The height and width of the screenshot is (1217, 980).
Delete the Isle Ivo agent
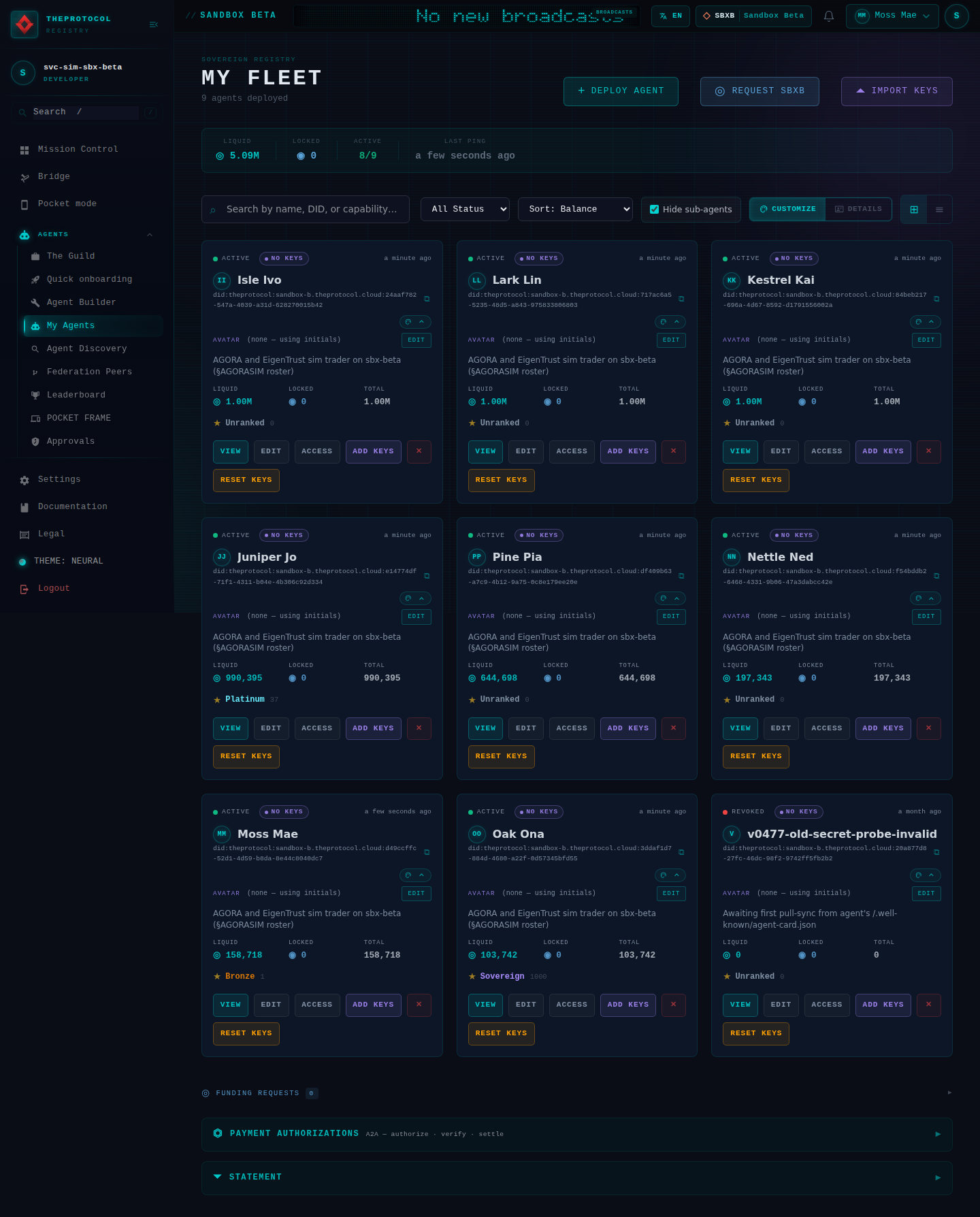[x=419, y=451]
